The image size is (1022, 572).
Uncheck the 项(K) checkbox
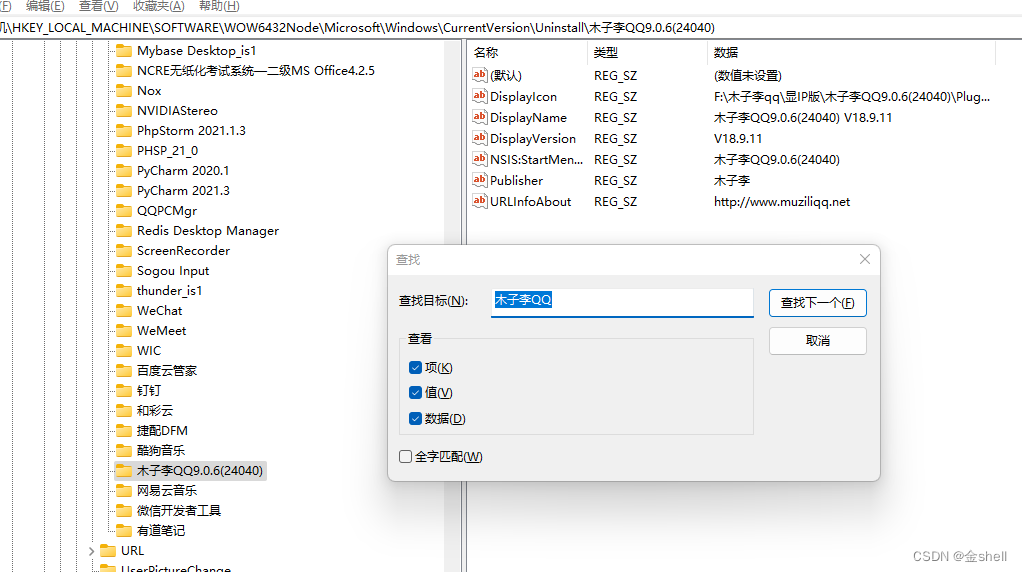tap(415, 367)
